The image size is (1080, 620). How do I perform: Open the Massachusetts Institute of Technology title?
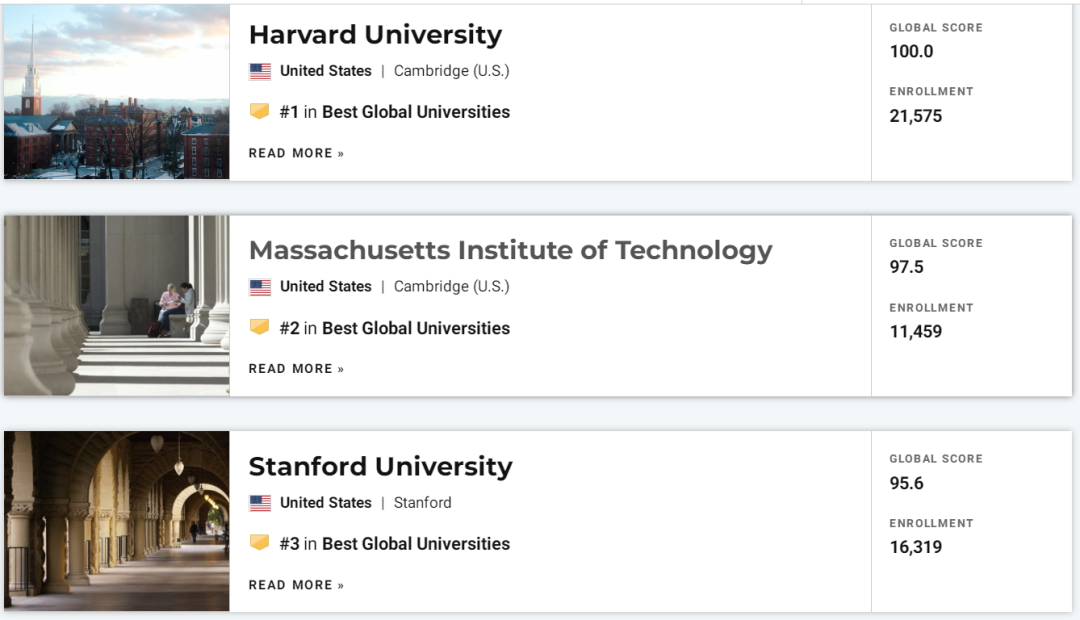point(510,250)
